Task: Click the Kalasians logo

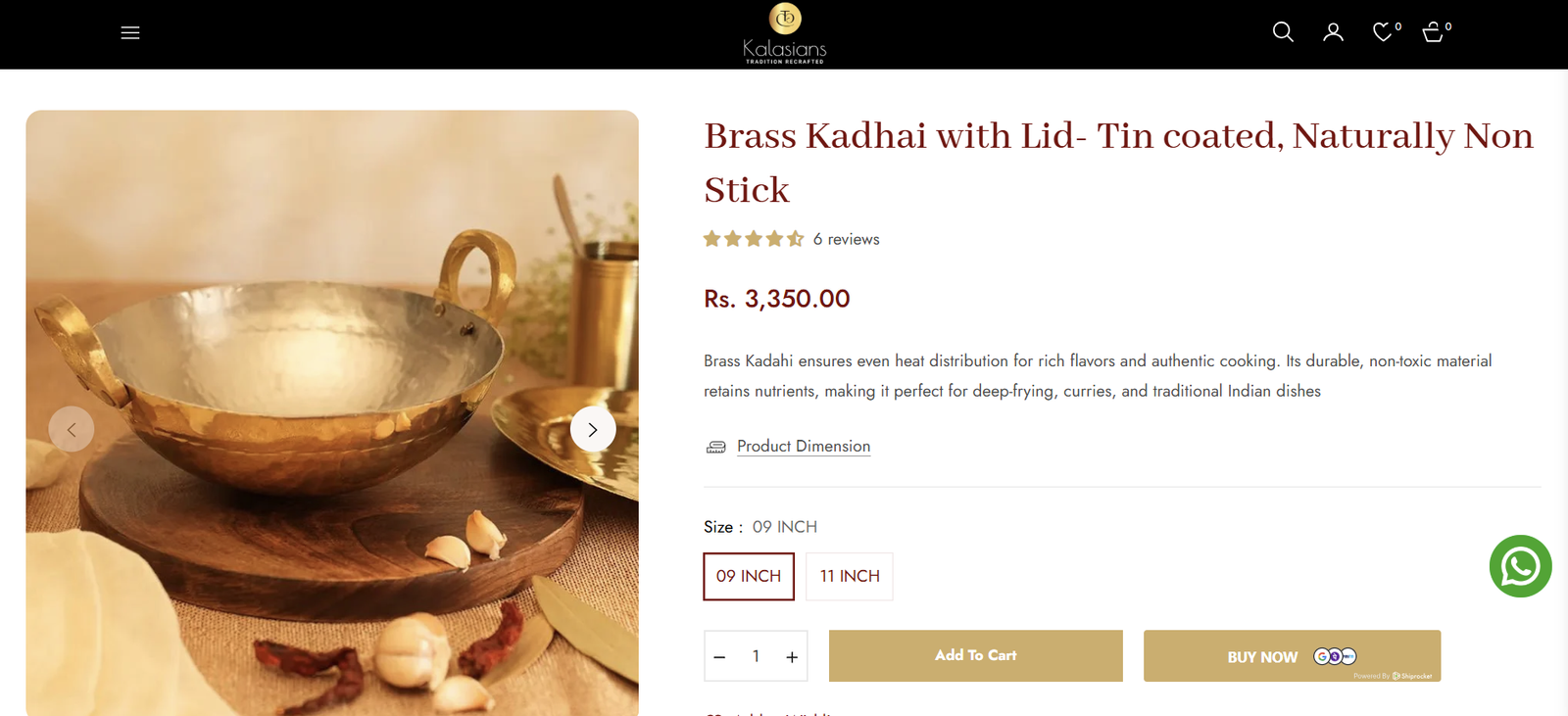Action: click(x=785, y=33)
